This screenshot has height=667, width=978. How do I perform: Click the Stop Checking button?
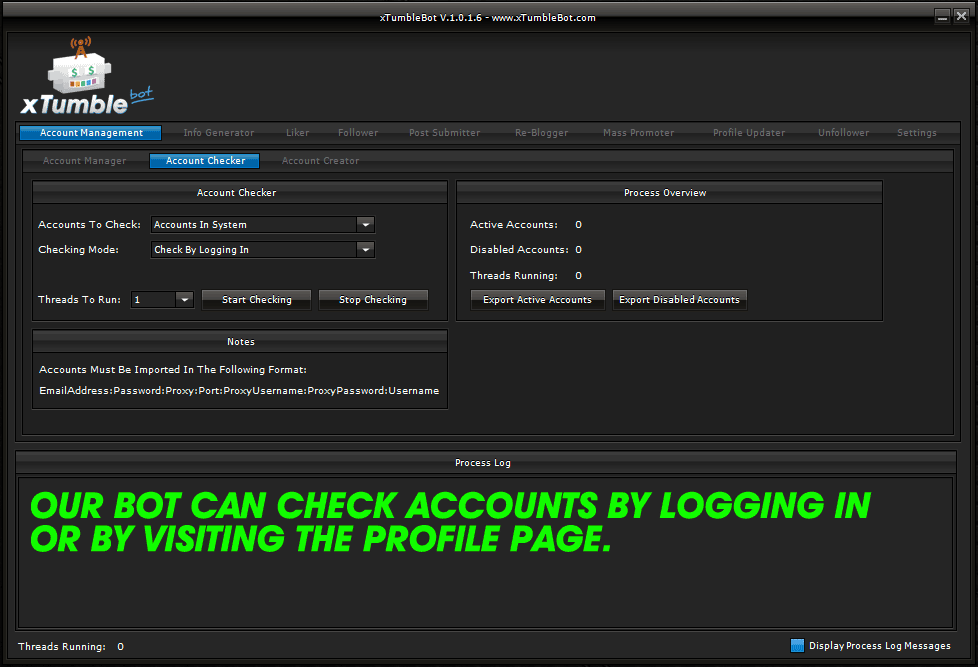[x=373, y=300]
